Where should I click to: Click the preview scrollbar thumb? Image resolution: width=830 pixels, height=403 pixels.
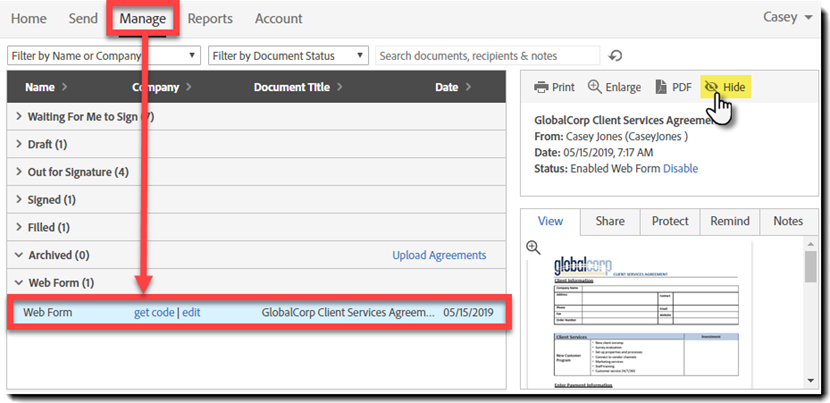tap(810, 267)
